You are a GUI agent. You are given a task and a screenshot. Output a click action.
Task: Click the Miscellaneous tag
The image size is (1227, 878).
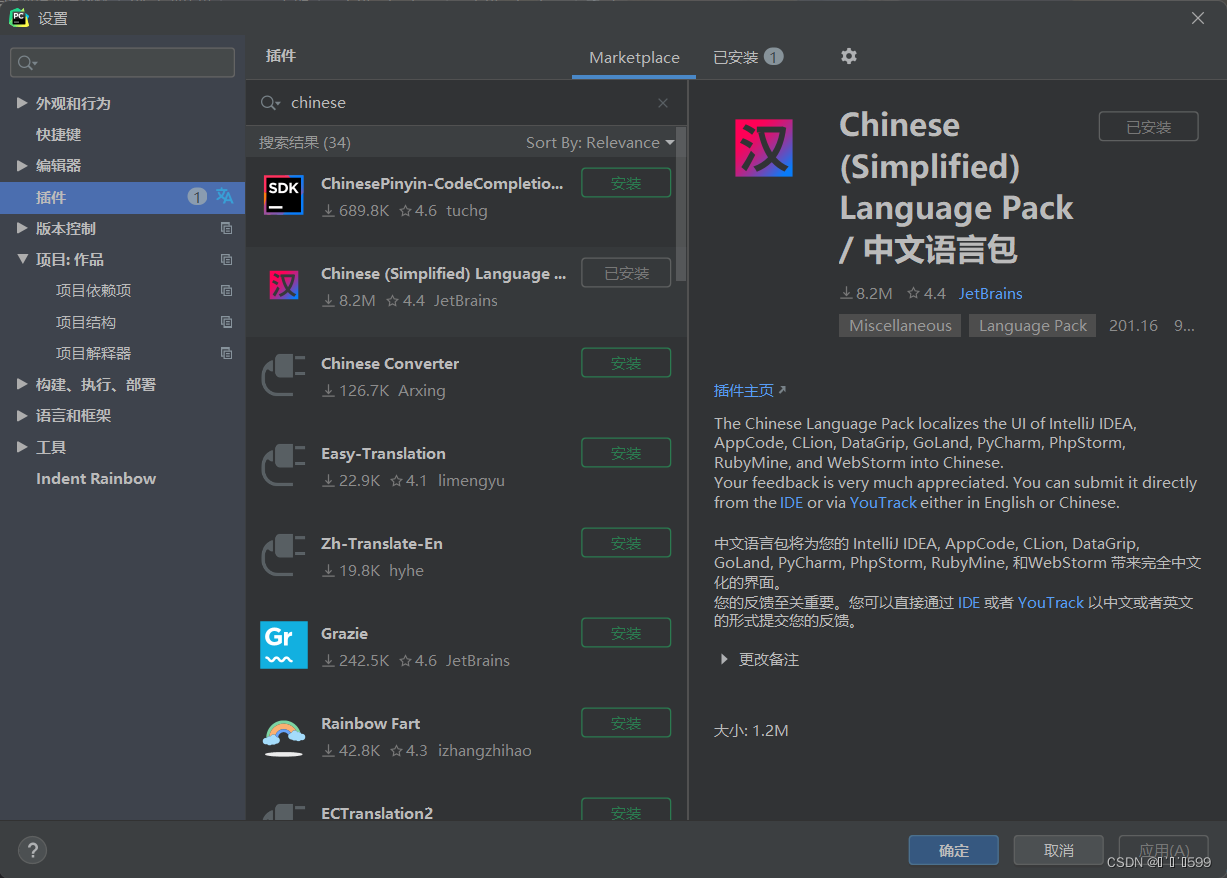click(900, 326)
